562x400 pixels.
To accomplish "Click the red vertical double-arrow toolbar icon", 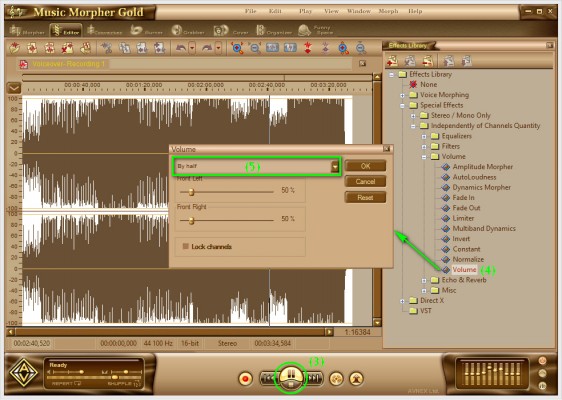I will 308,48.
